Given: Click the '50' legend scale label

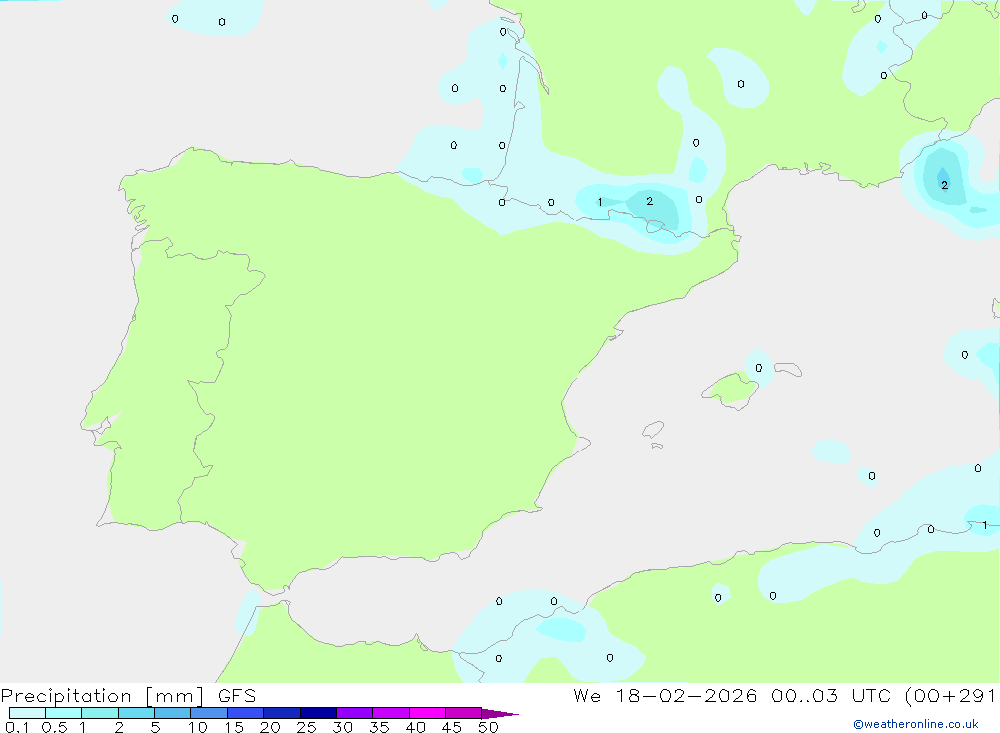Looking at the screenshot, I should [488, 727].
